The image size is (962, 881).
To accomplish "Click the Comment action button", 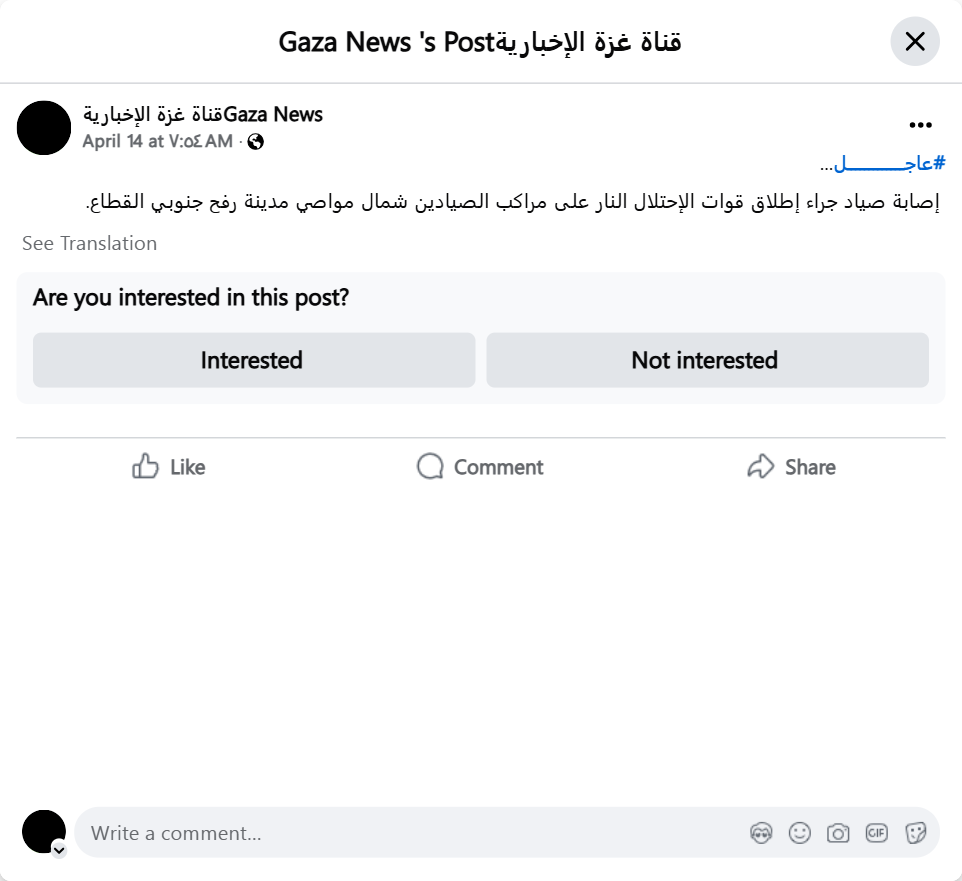I will pos(480,467).
